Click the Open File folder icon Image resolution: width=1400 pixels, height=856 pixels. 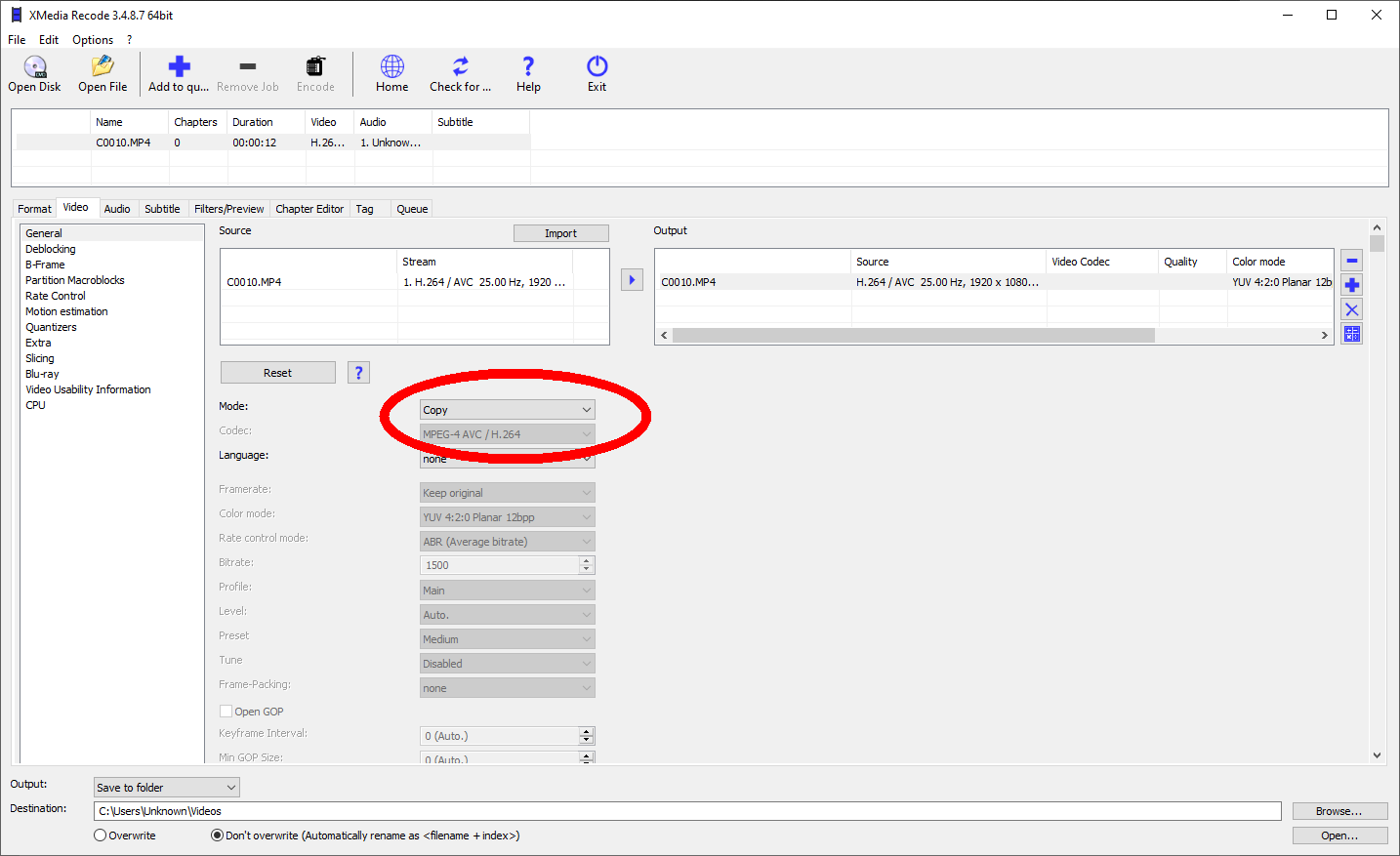point(103,66)
